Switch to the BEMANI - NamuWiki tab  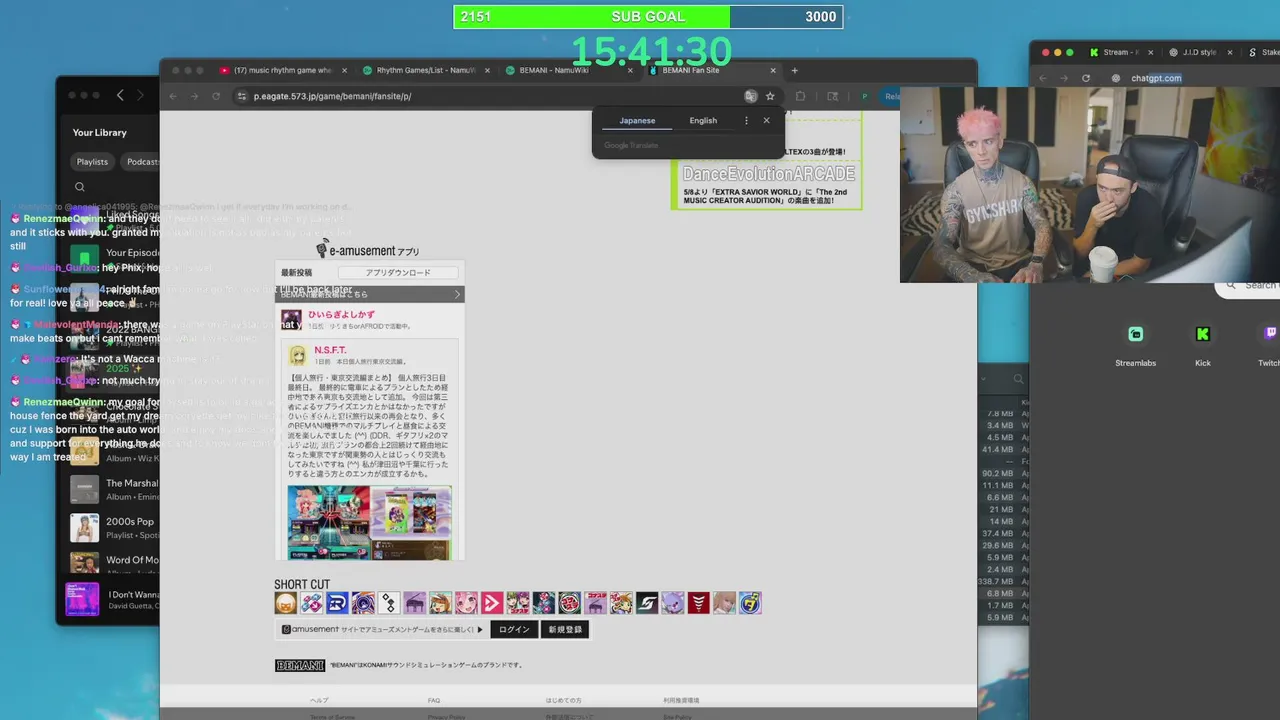pyautogui.click(x=567, y=70)
